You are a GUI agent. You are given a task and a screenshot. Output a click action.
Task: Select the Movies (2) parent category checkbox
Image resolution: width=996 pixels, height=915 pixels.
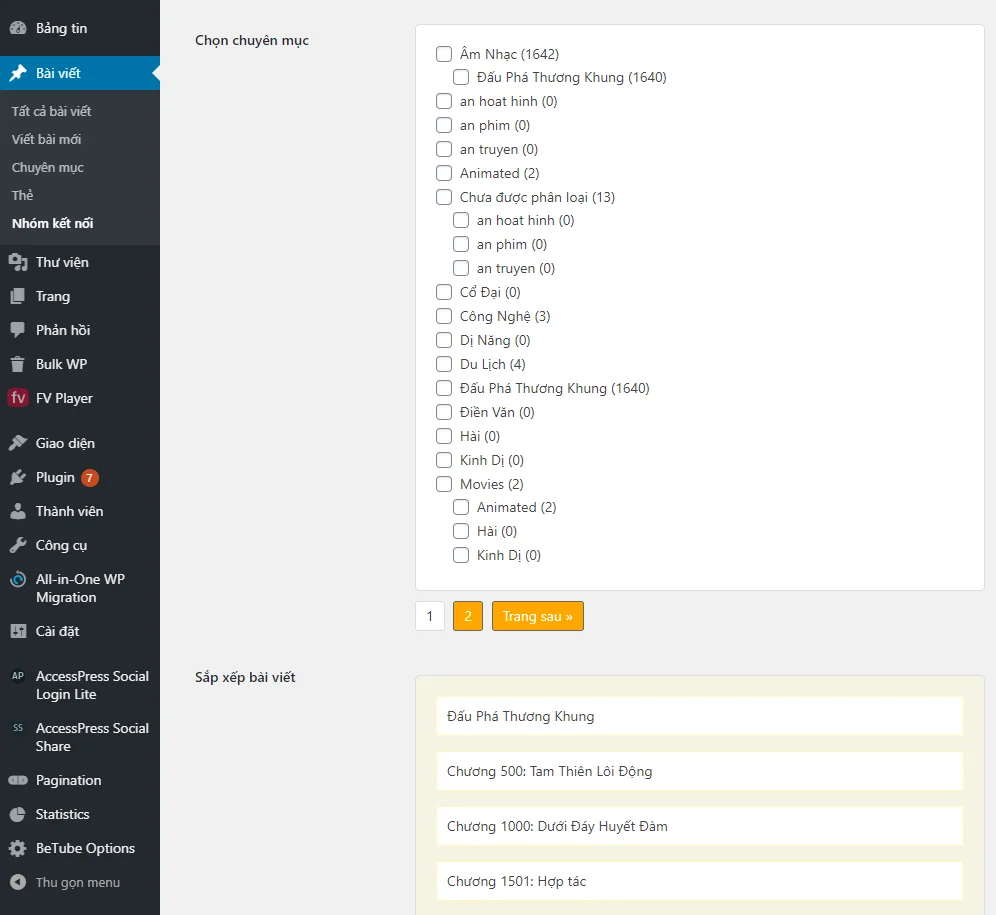444,484
